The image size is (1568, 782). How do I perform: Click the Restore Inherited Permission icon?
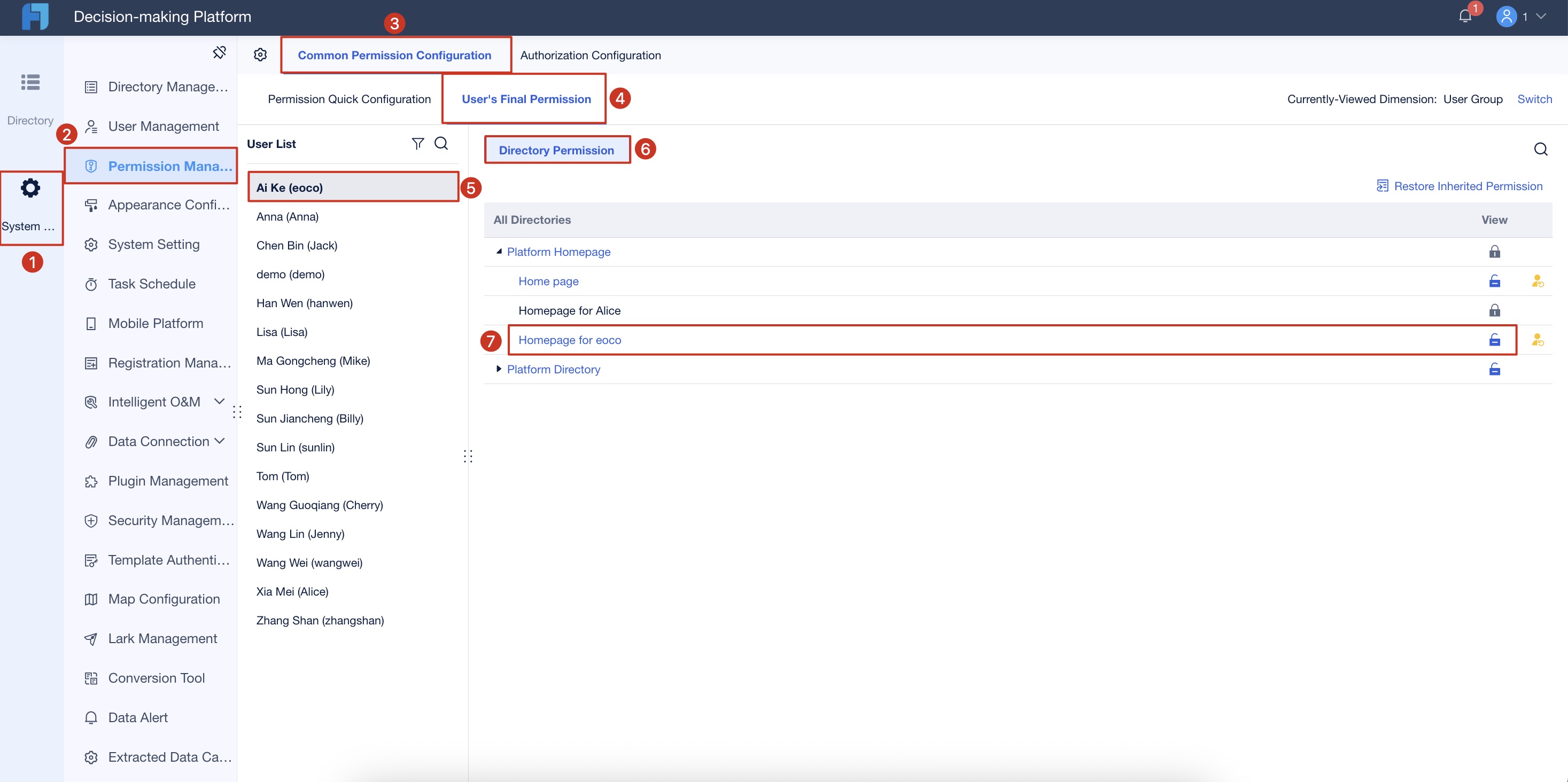pos(1383,186)
